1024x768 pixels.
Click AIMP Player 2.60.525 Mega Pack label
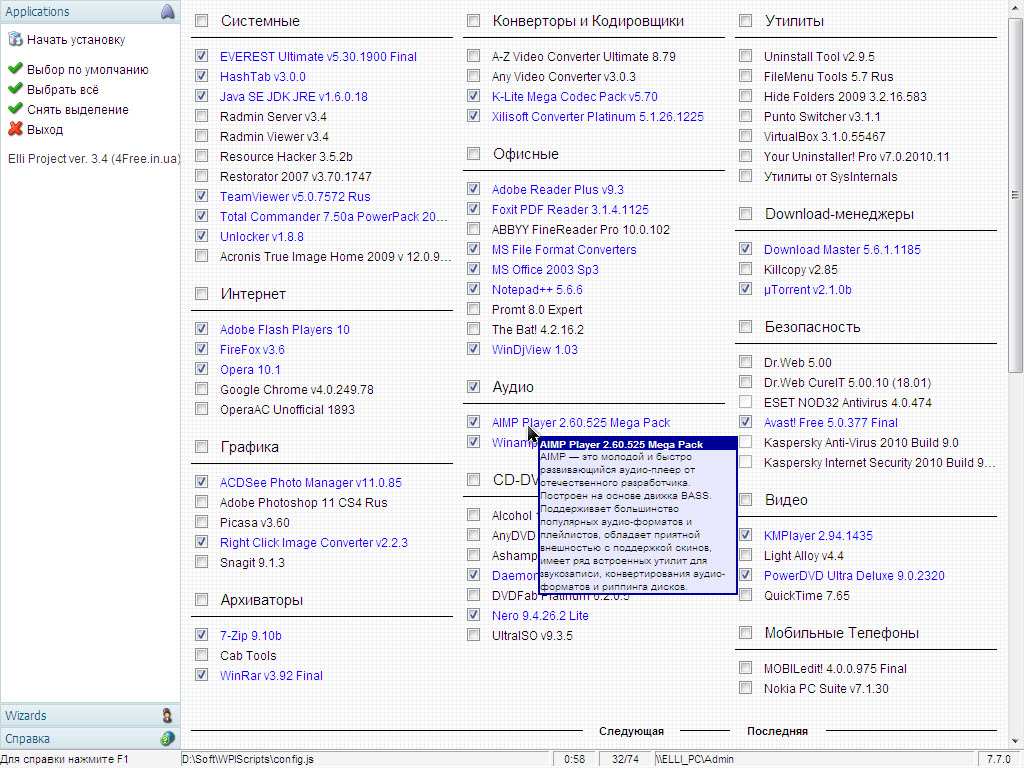pos(581,423)
